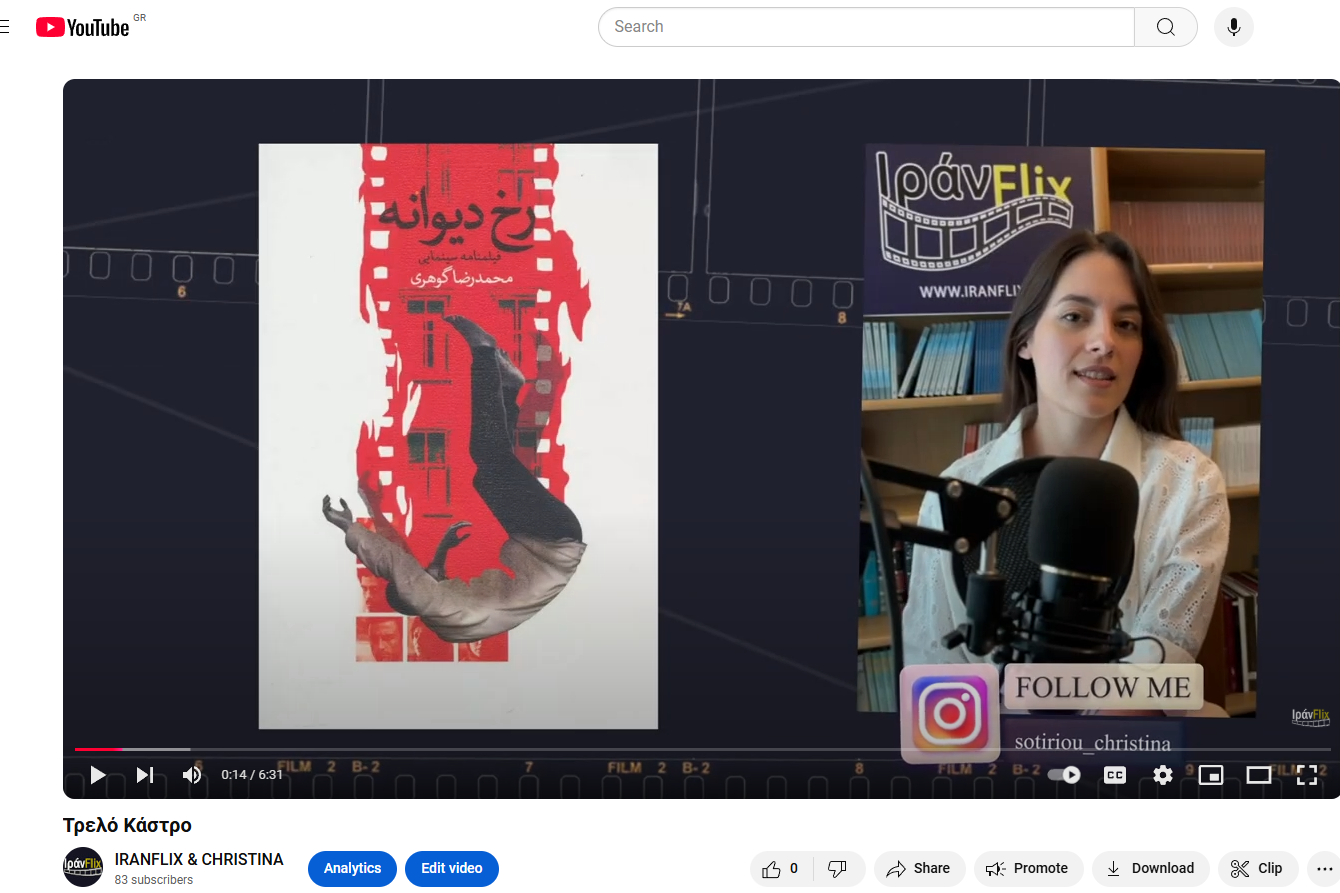Open IRANFLIX channel avatar
The image size is (1340, 893).
[x=83, y=867]
